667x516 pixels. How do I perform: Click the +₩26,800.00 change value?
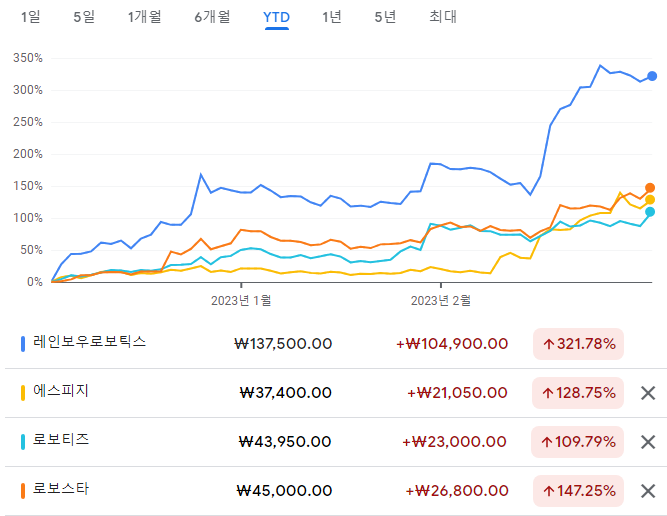(457, 491)
